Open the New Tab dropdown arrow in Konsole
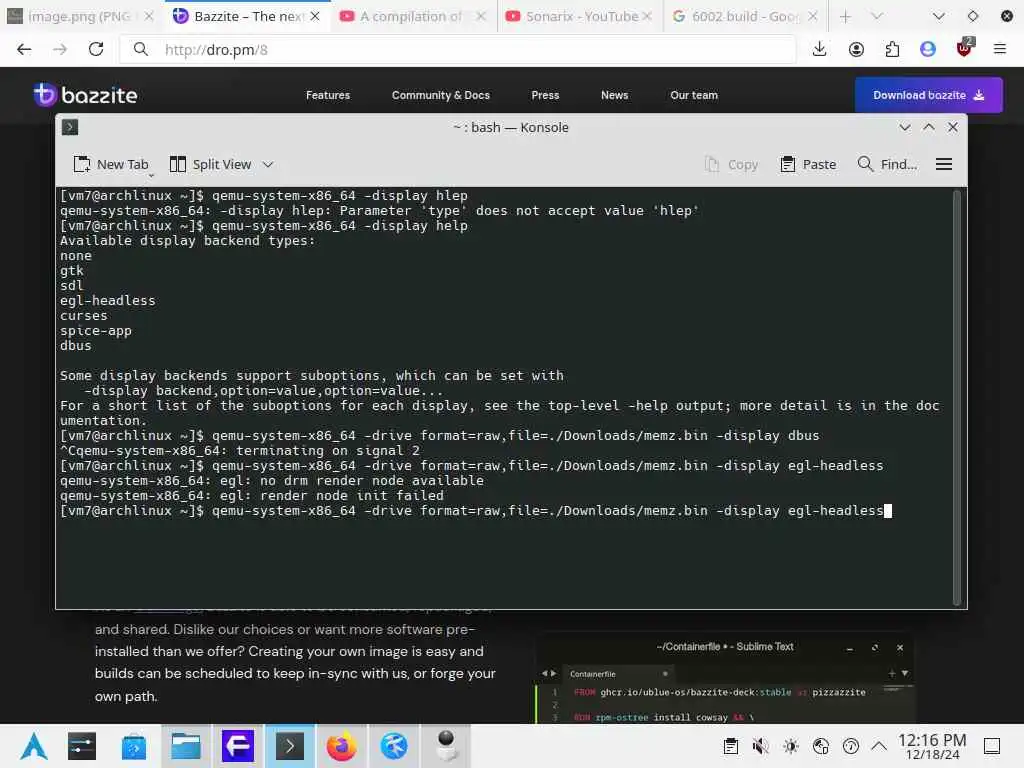 point(152,175)
